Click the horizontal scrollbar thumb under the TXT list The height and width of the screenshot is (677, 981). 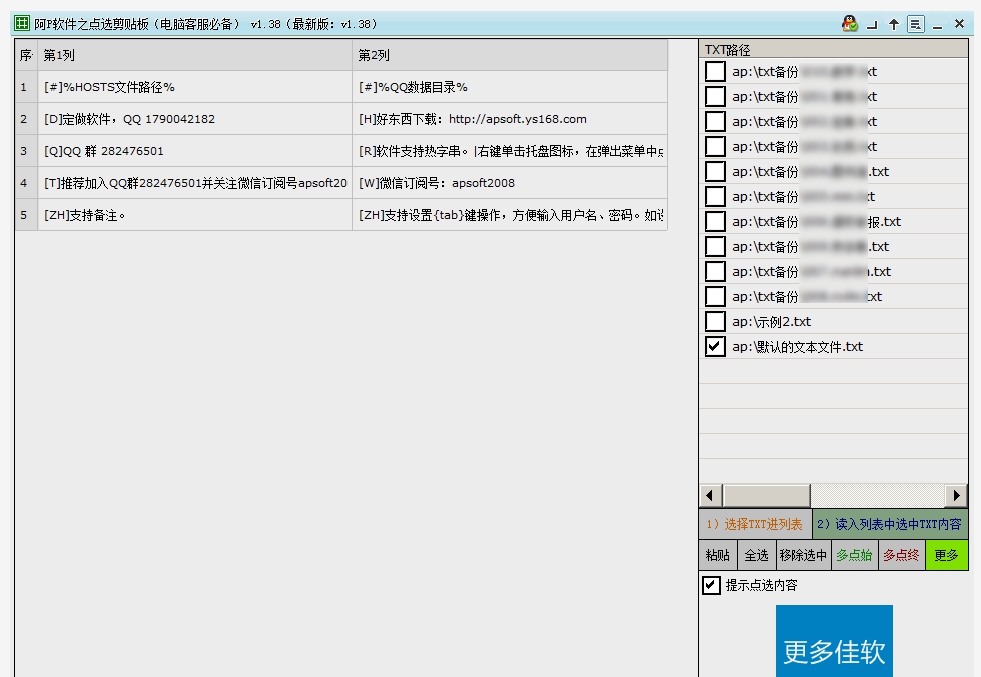766,496
